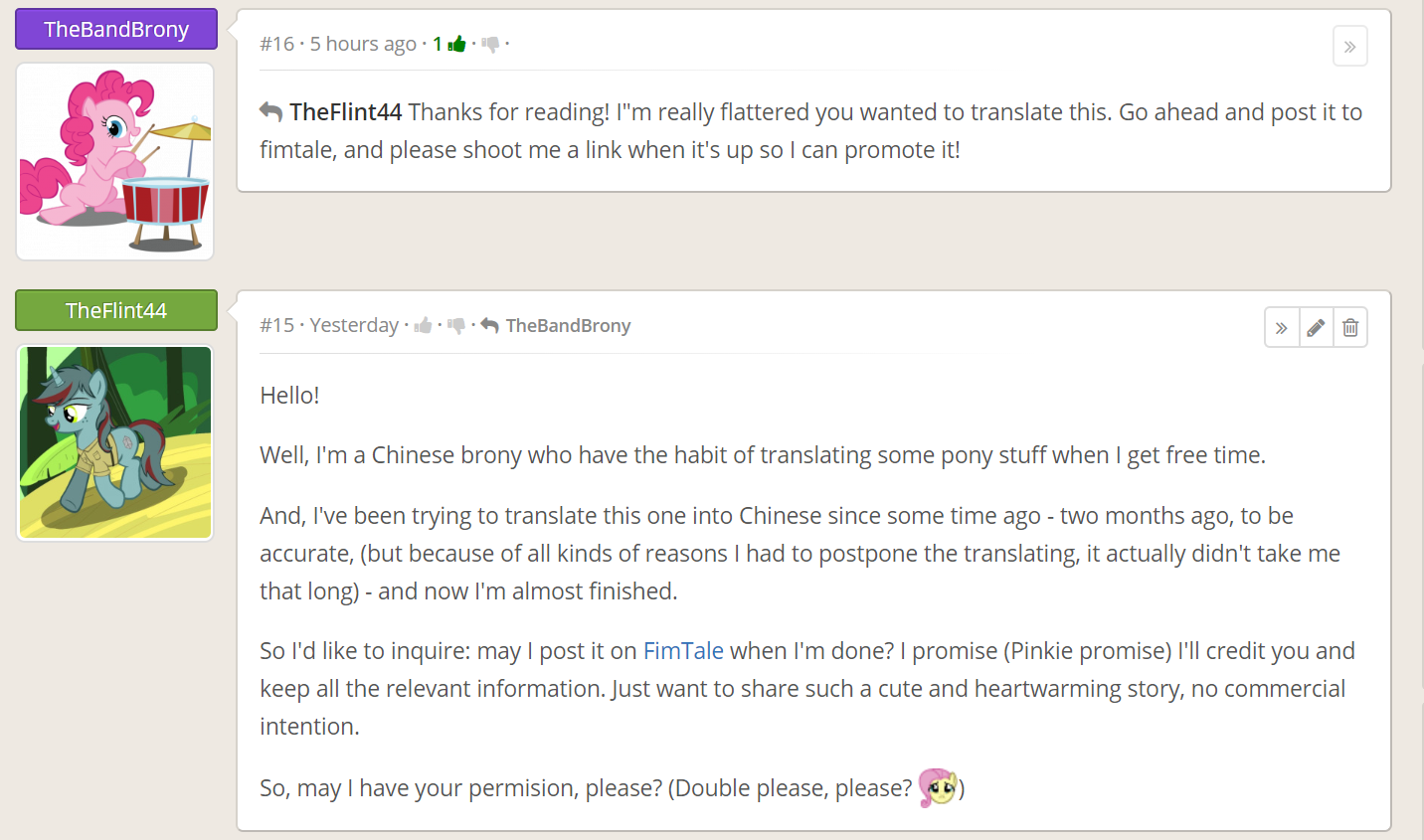The image size is (1424, 840).
Task: Dislike comment #15 with thumbs-down
Action: pyautogui.click(x=456, y=325)
